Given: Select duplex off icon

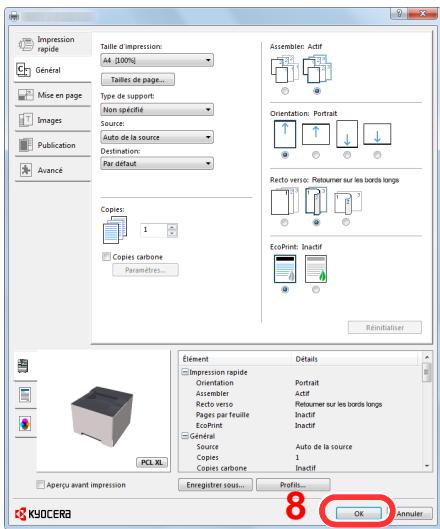Looking at the screenshot, I should click(x=285, y=202).
